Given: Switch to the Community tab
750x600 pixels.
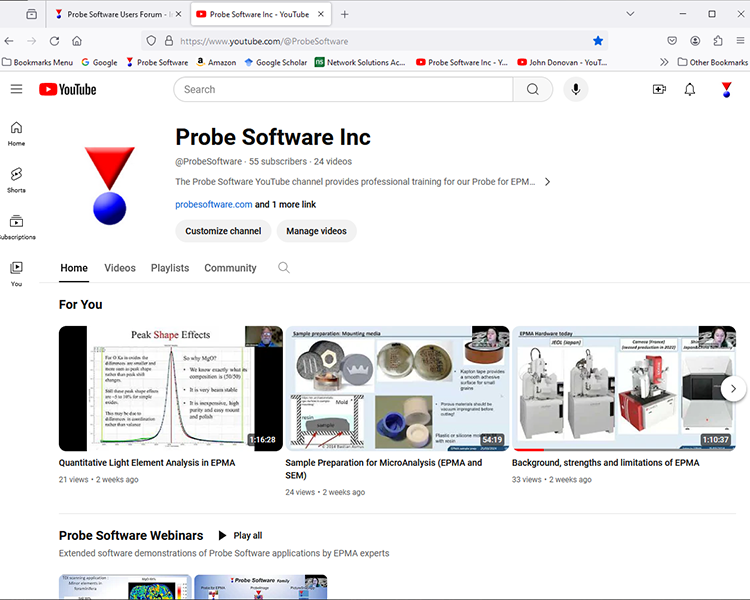Looking at the screenshot, I should pos(230,268).
